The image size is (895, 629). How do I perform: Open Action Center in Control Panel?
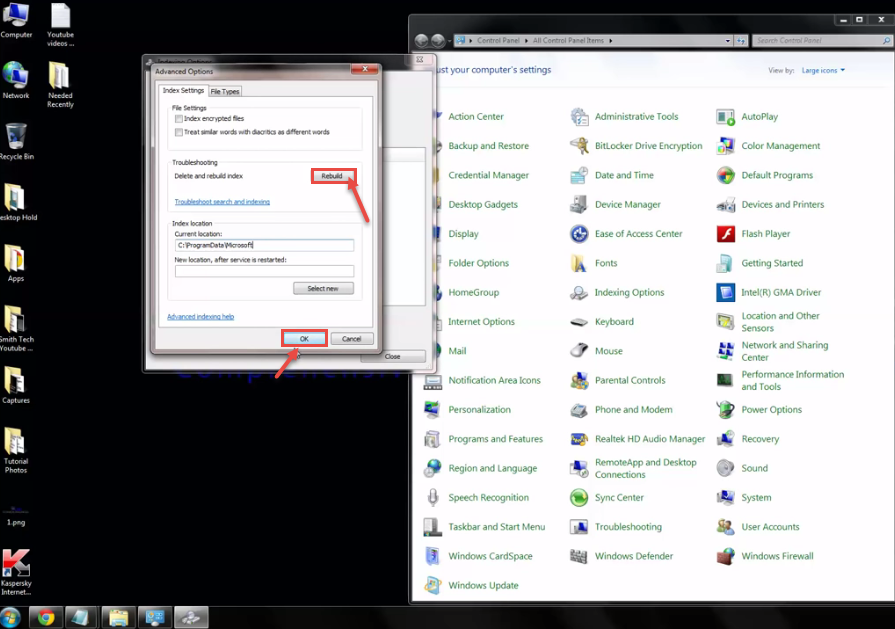click(476, 117)
